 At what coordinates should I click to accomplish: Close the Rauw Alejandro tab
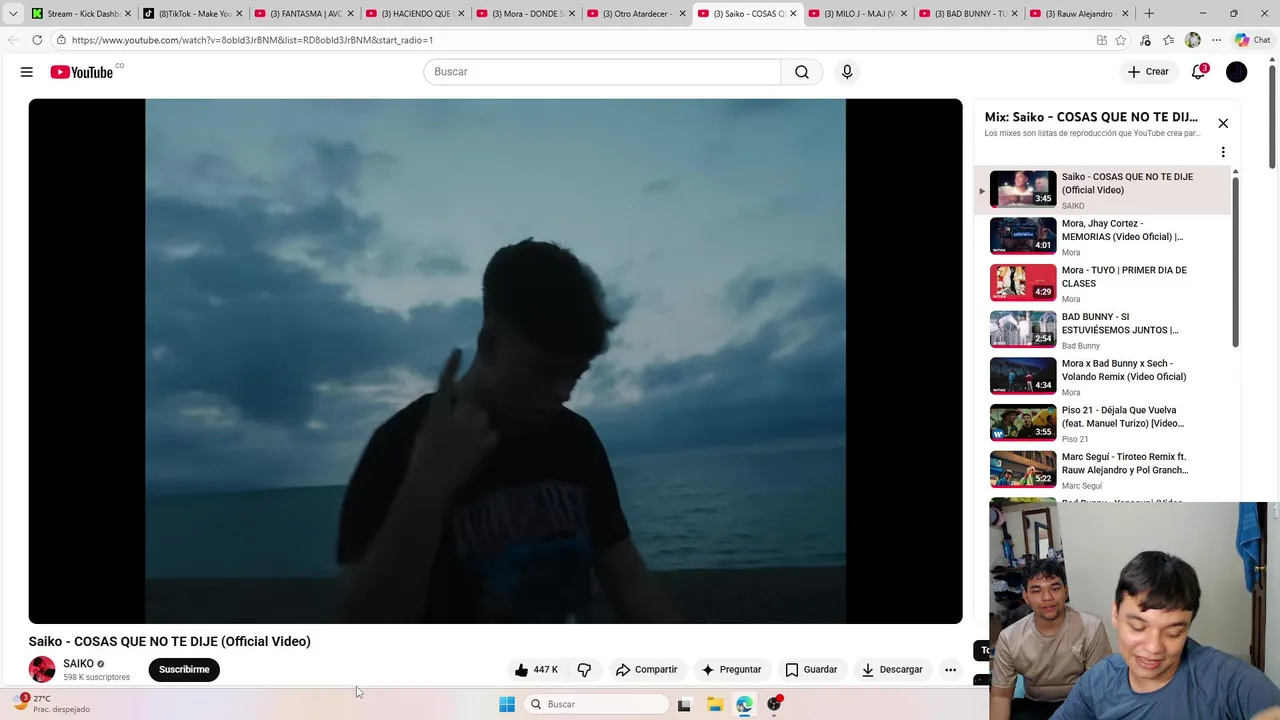point(1125,14)
